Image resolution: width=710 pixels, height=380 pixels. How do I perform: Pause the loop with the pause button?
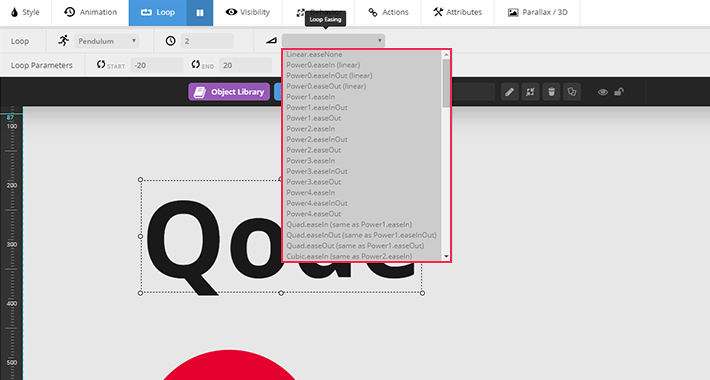[200, 13]
